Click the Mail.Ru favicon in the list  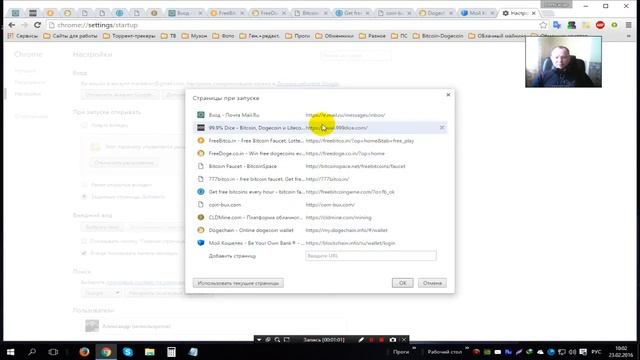[201, 115]
